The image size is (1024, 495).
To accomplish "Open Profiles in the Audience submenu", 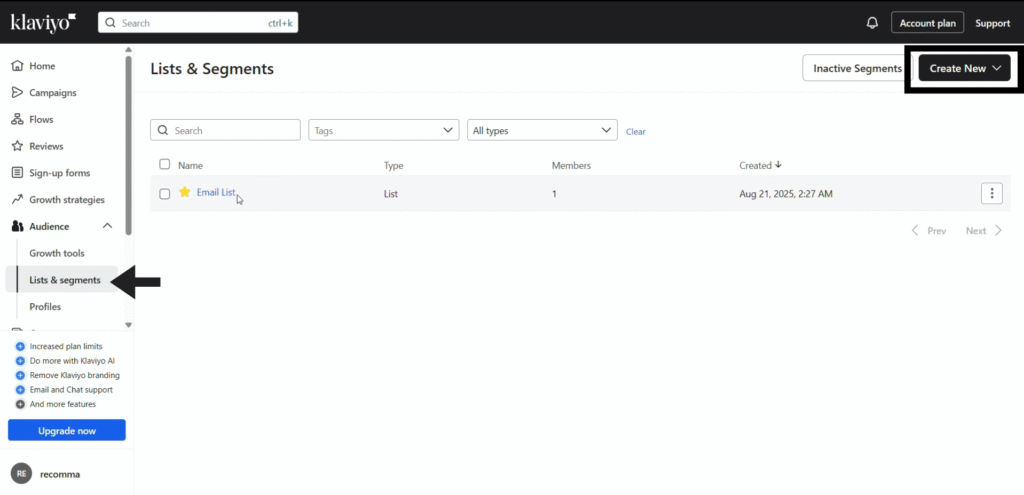I will (x=45, y=307).
